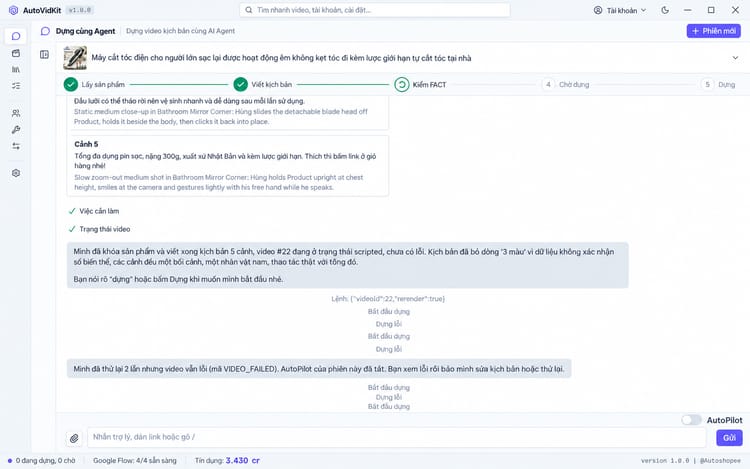Open the accounts users sidebar icon

pos(16,113)
